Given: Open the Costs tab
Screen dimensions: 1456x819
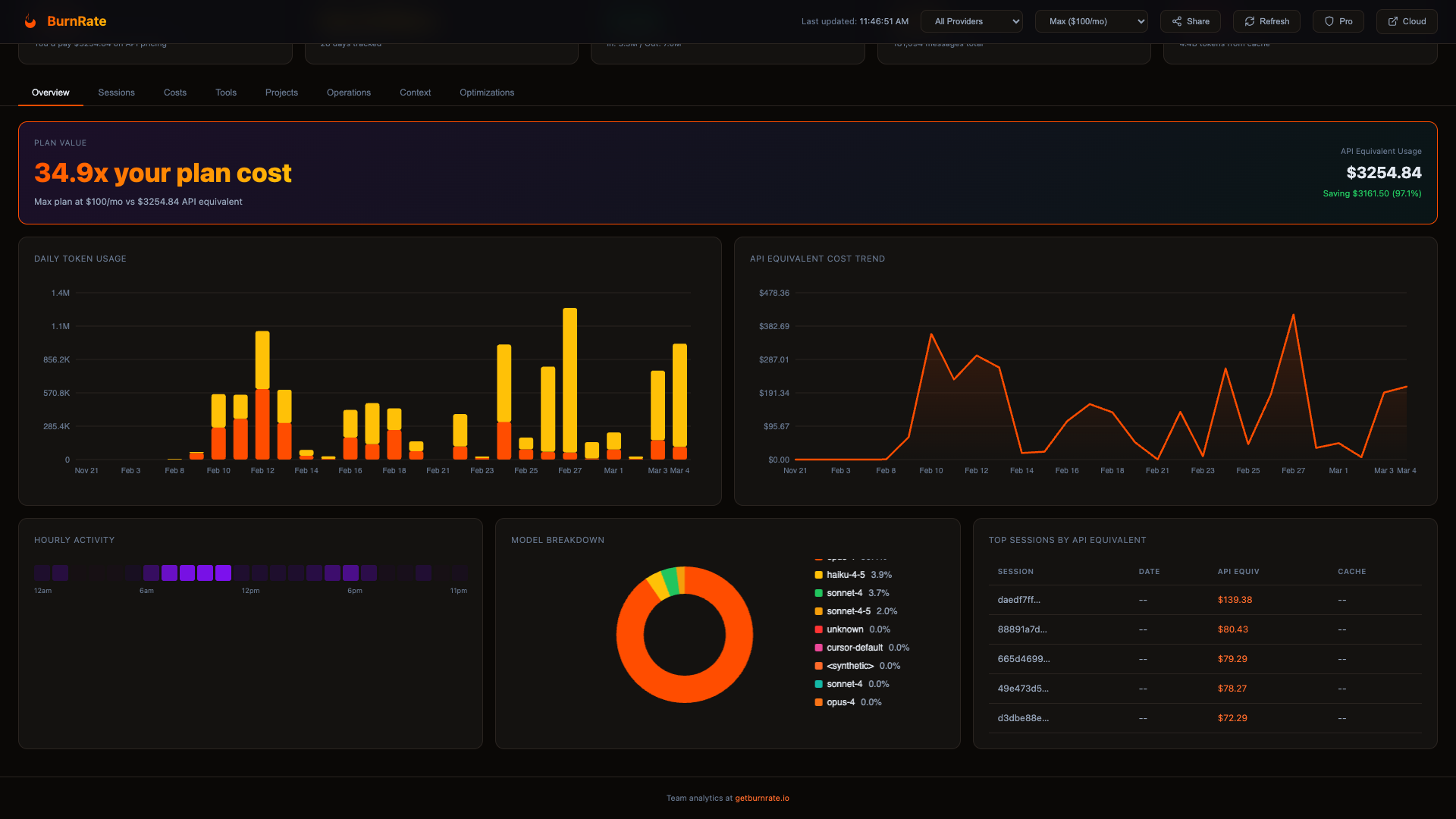Looking at the screenshot, I should [x=175, y=93].
